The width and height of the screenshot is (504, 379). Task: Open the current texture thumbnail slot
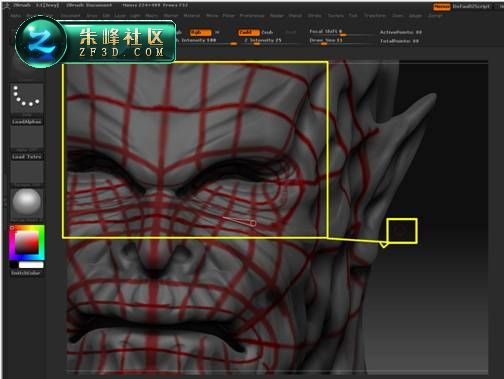click(x=27, y=172)
